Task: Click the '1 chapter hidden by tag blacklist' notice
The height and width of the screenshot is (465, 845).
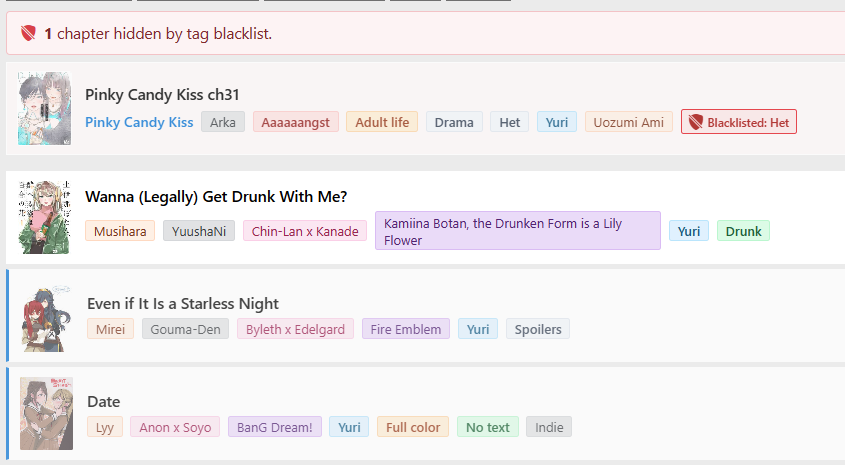Action: point(426,33)
